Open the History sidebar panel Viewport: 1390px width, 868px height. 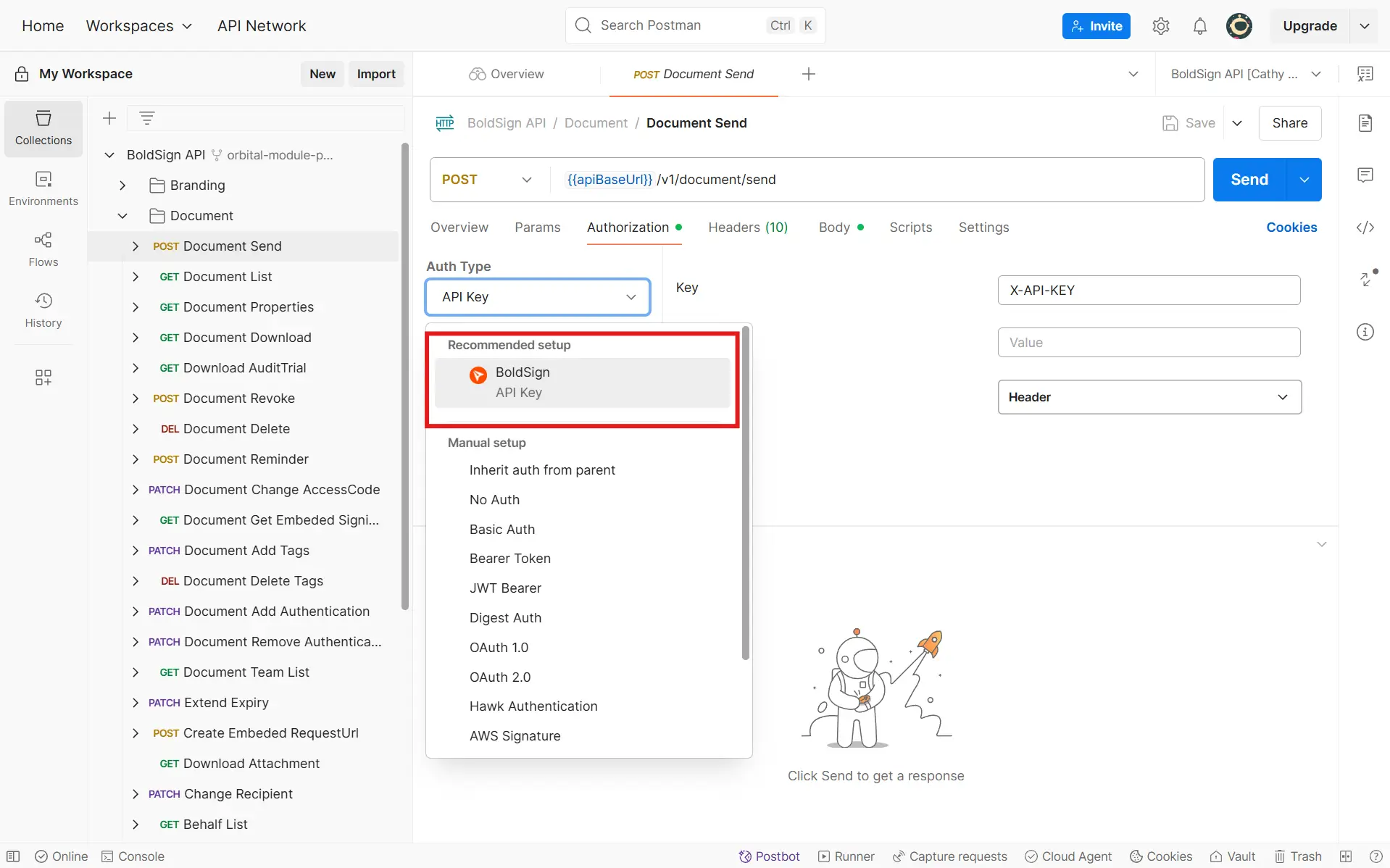(x=43, y=311)
